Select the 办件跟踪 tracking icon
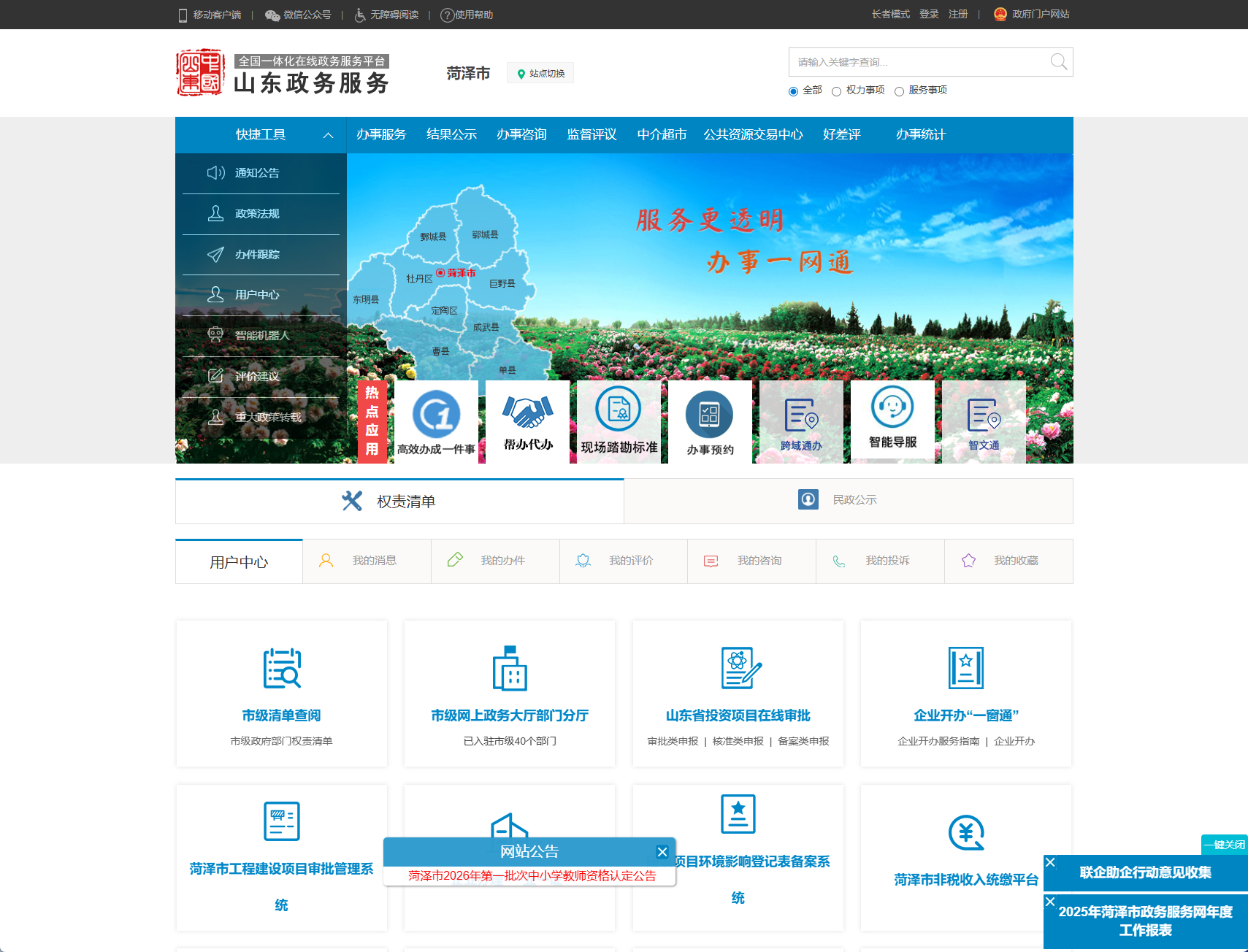The image size is (1248, 952). (216, 255)
